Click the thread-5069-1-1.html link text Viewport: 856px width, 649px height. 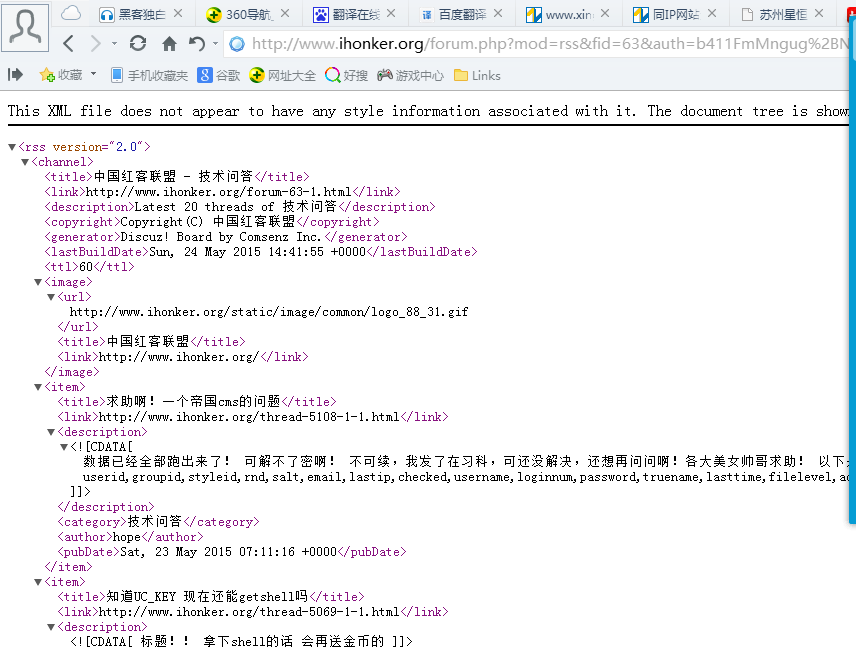(249, 612)
